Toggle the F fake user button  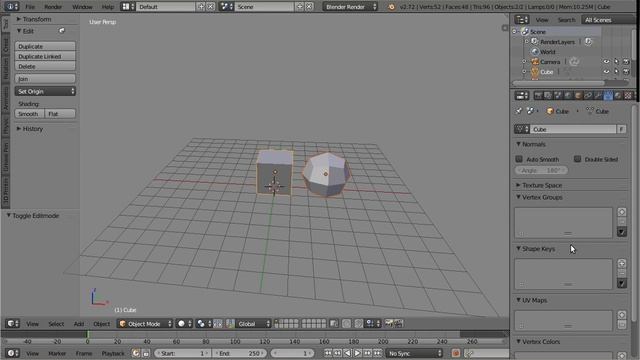click(x=621, y=129)
